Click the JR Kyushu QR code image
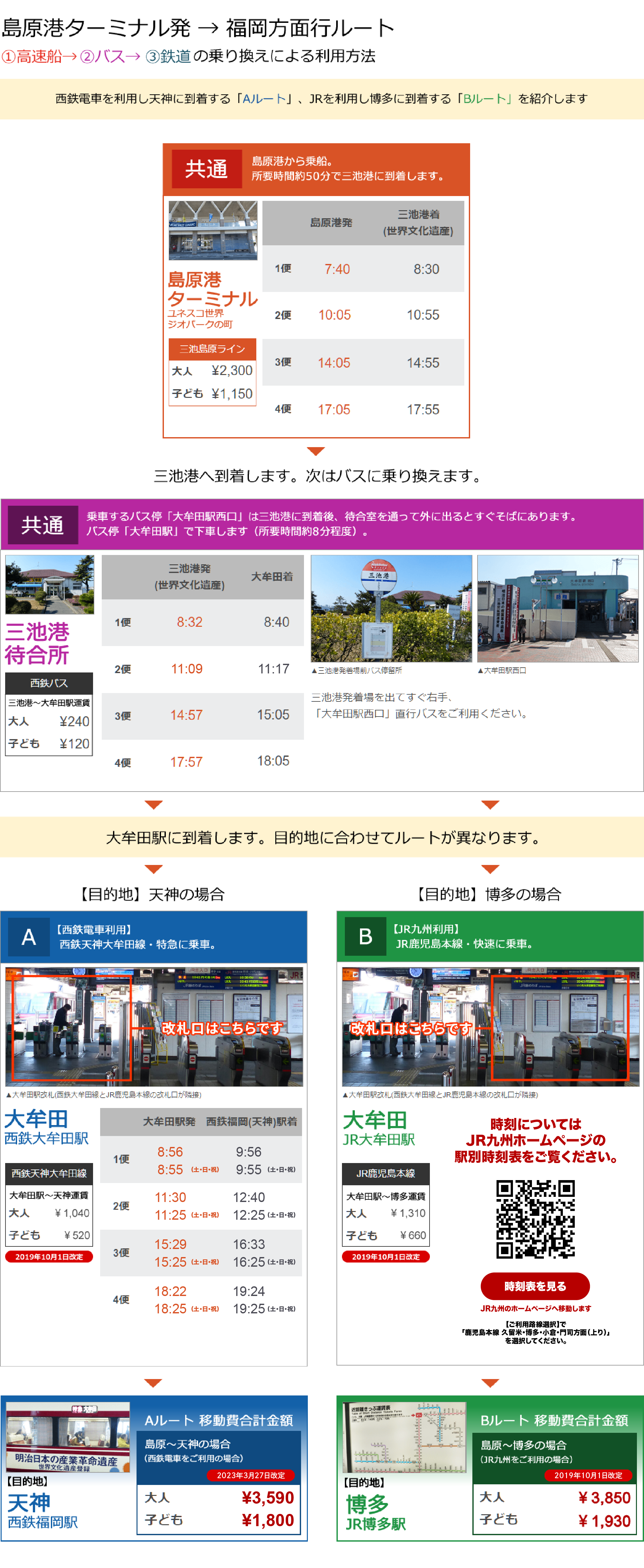644x1568 pixels. click(535, 1219)
